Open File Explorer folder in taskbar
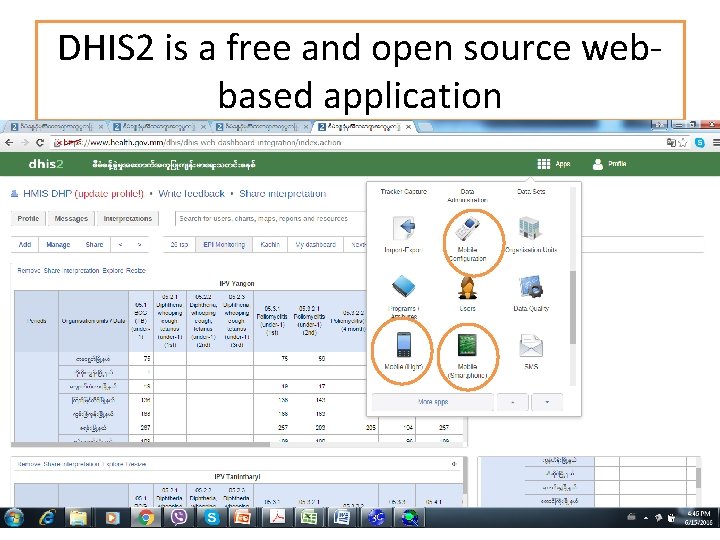The image size is (720, 540). 79,518
